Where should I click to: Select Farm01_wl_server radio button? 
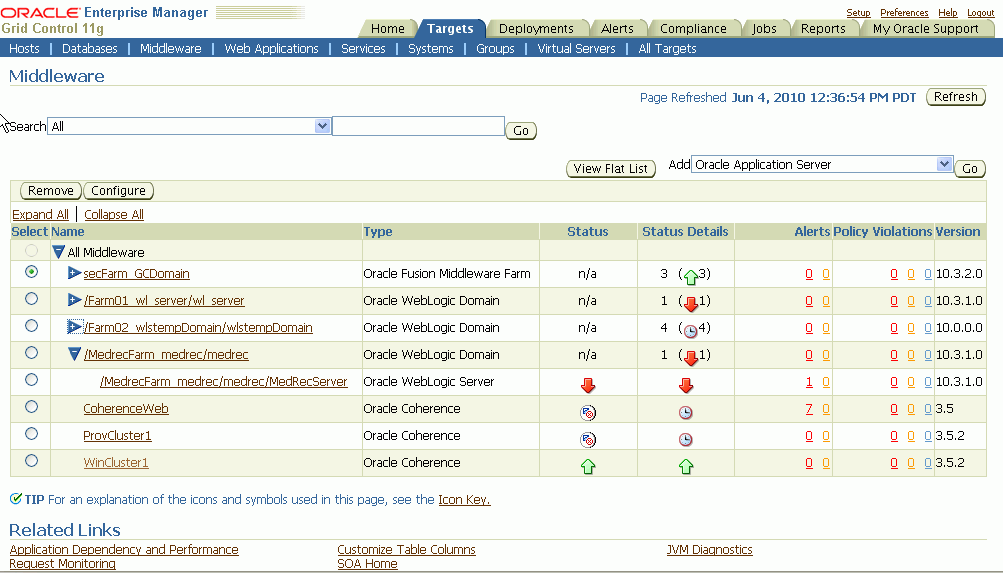(31, 299)
